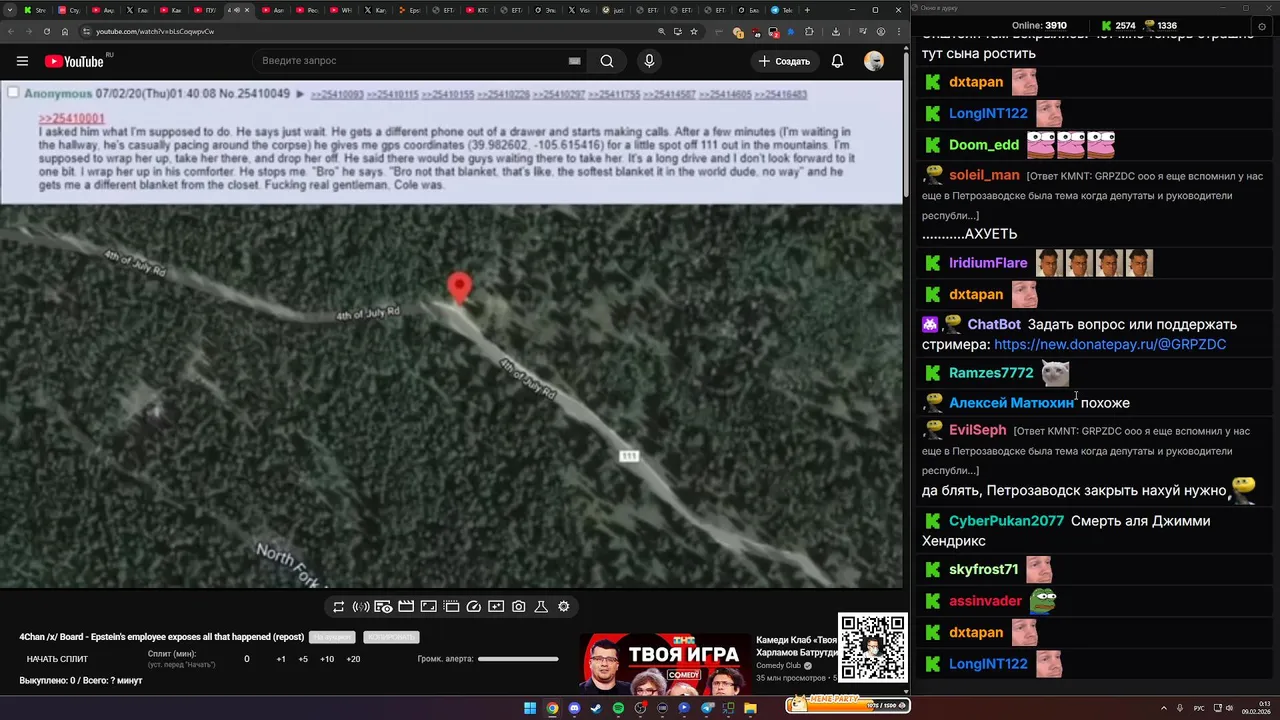
Task: Open YouTube guide hamburger menu
Action: coord(22,61)
